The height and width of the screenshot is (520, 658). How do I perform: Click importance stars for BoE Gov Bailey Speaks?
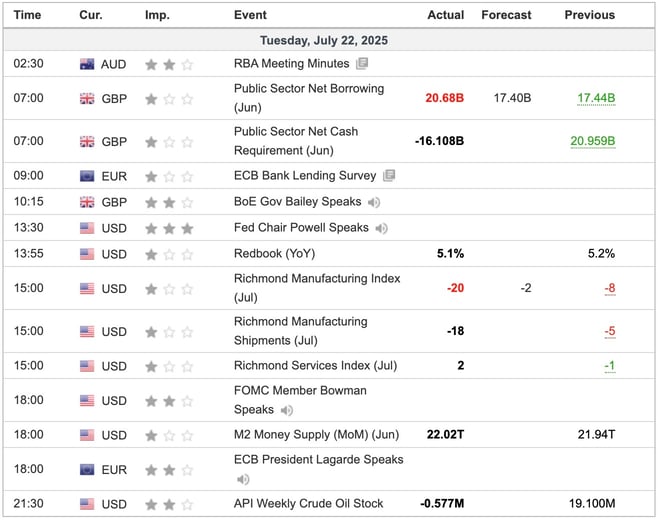(x=169, y=203)
